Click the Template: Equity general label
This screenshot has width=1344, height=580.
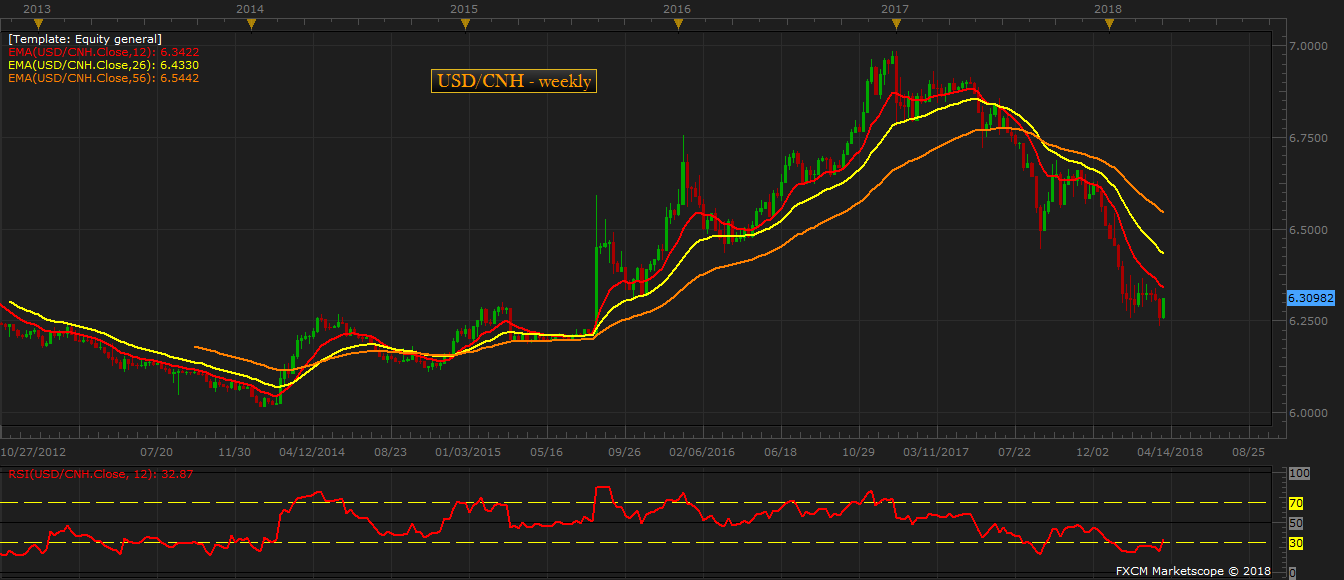point(84,39)
